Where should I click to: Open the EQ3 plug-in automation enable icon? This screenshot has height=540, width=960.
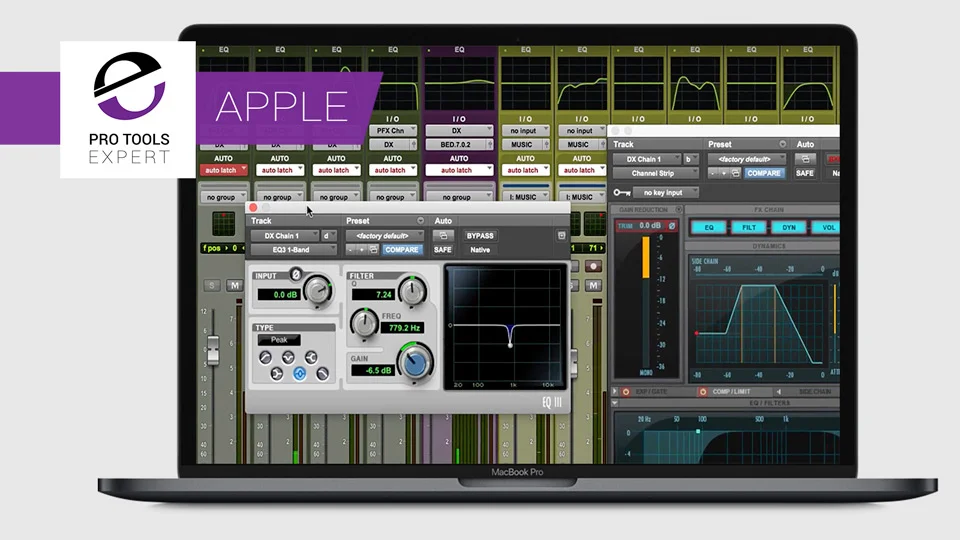click(x=443, y=236)
